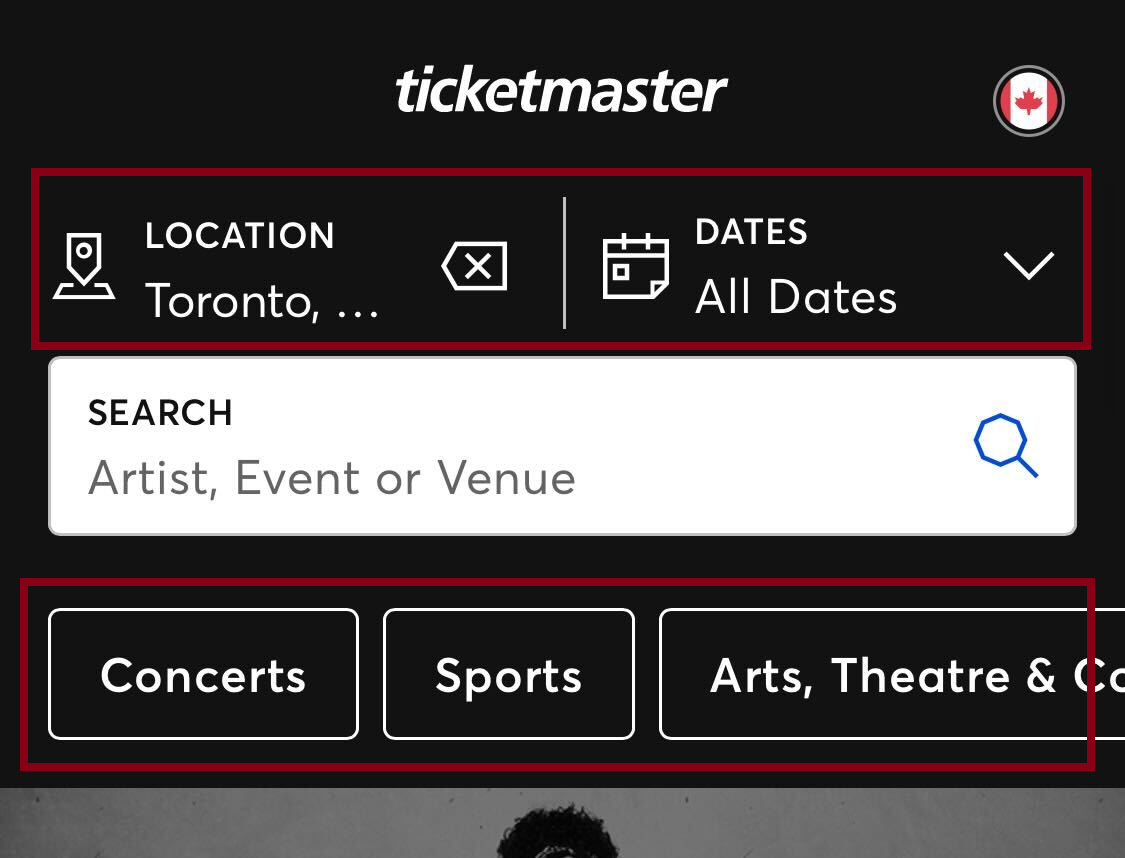Switch to the Sports category
1125x858 pixels.
508,674
